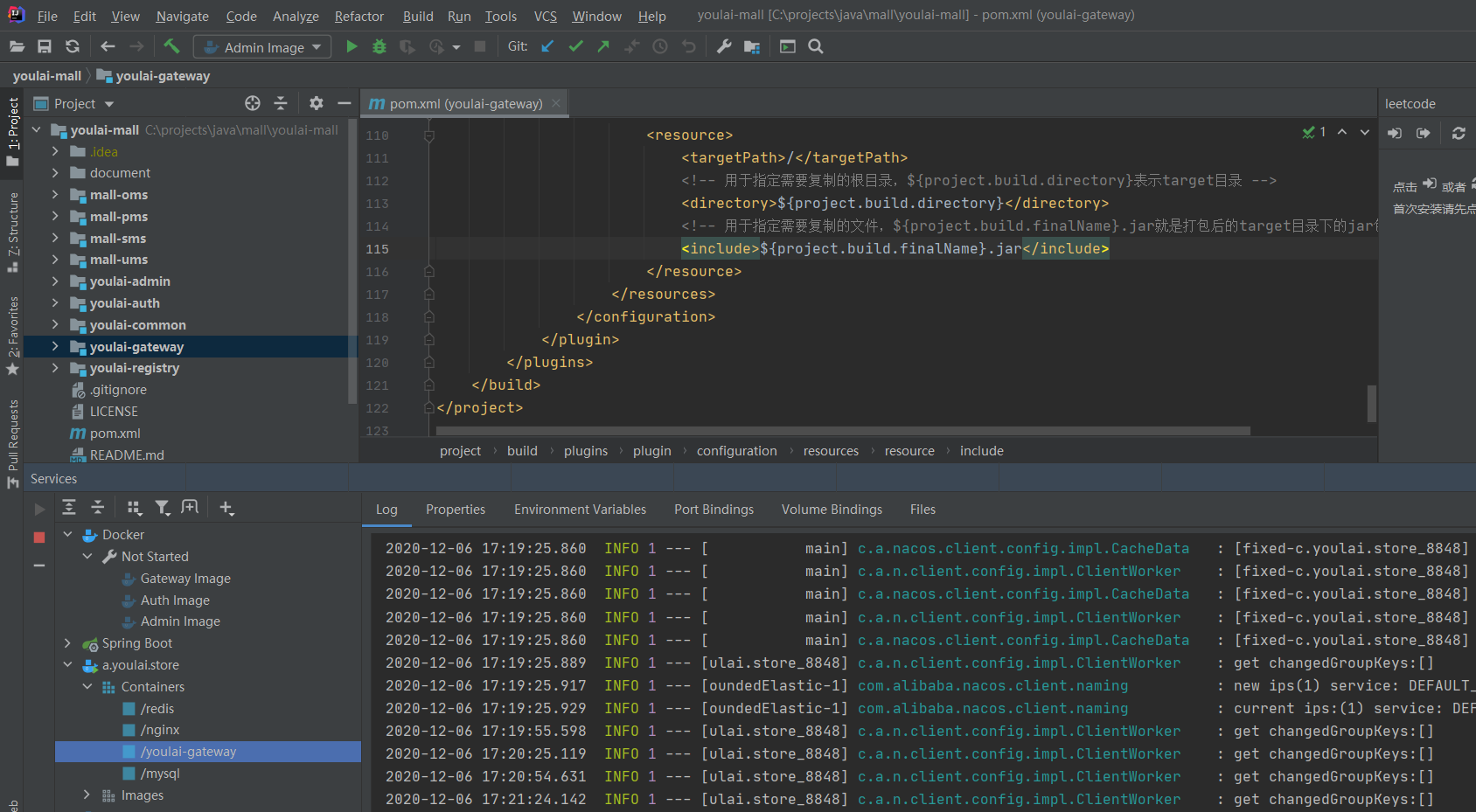Click Expand All in Services toolbar
Viewport: 1476px width, 812px height.
[x=69, y=507]
